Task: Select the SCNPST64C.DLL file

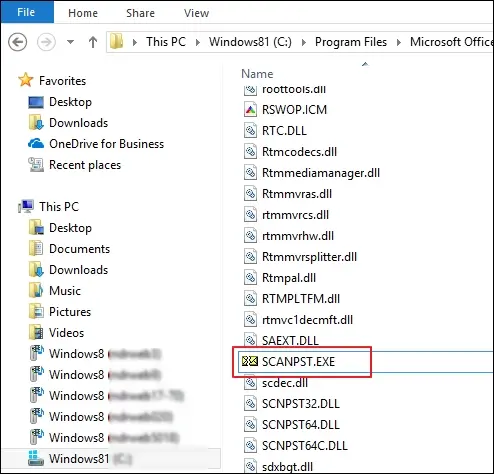Action: coord(305,446)
